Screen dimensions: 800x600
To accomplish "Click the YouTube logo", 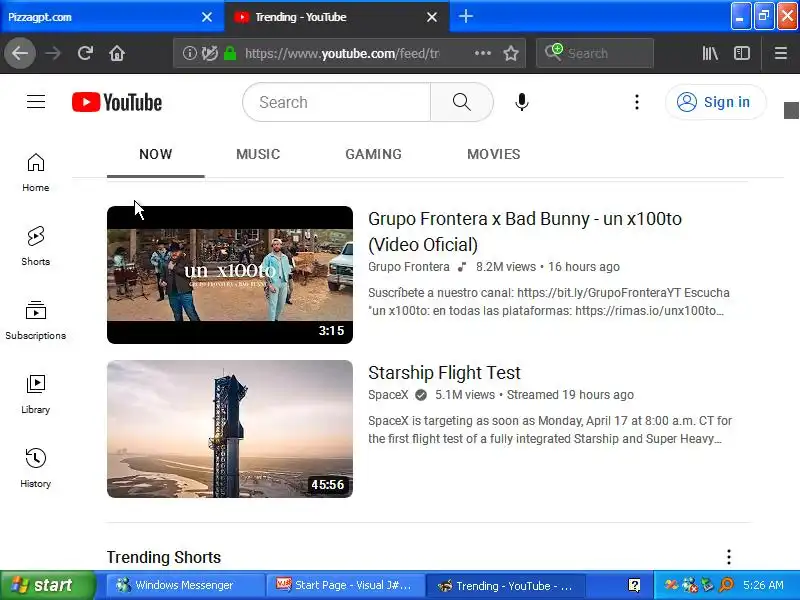I will 117,102.
